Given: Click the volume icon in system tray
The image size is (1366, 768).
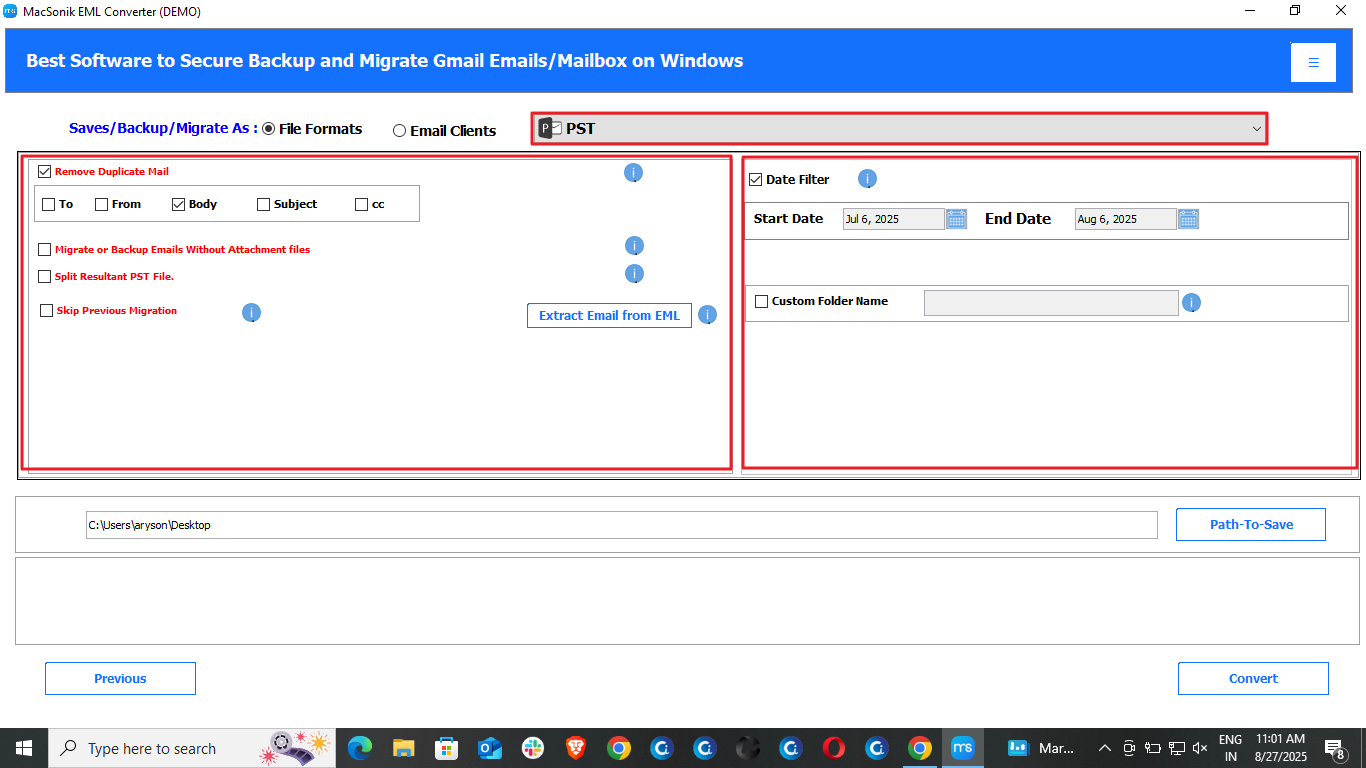Looking at the screenshot, I should pos(1200,748).
